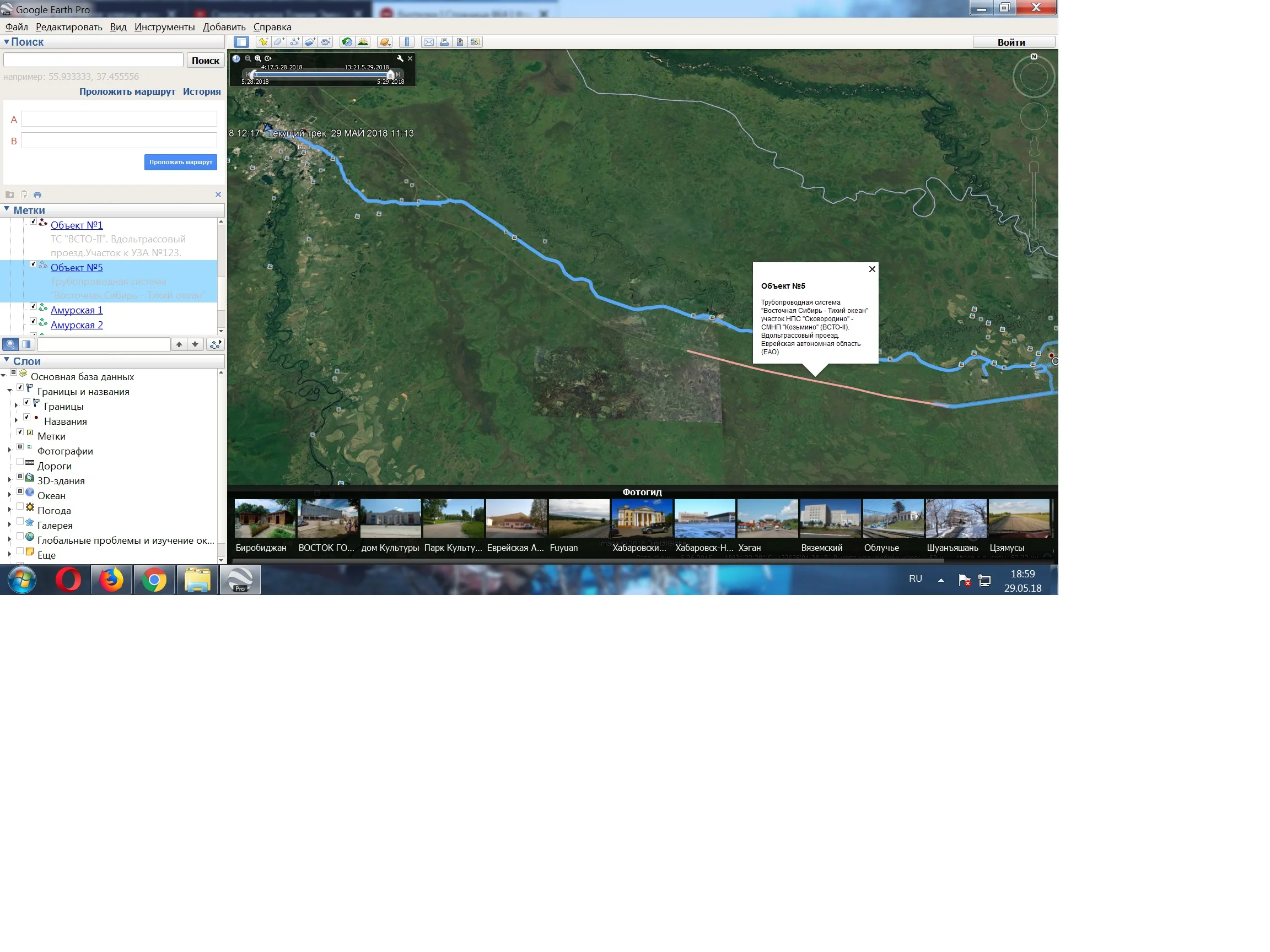The image size is (1270, 952).
Task: Click the time slider right handle
Action: point(391,74)
